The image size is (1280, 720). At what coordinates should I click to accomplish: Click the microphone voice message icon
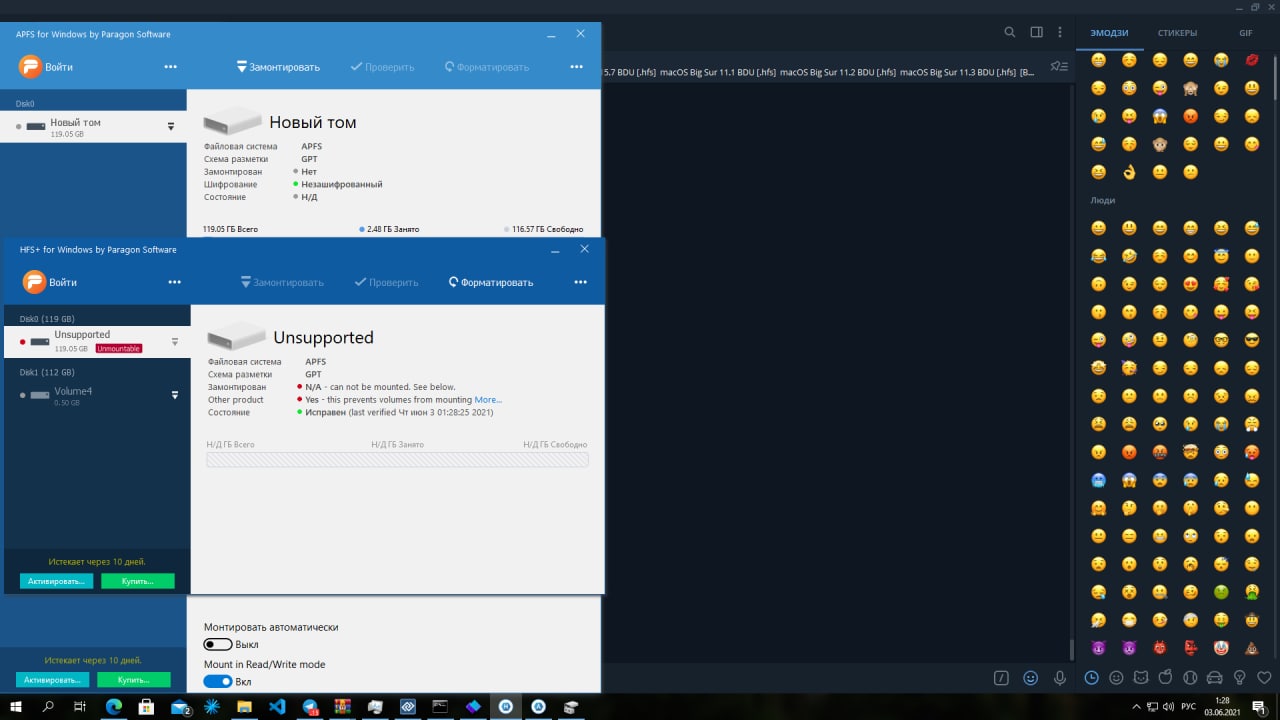pos(1060,678)
